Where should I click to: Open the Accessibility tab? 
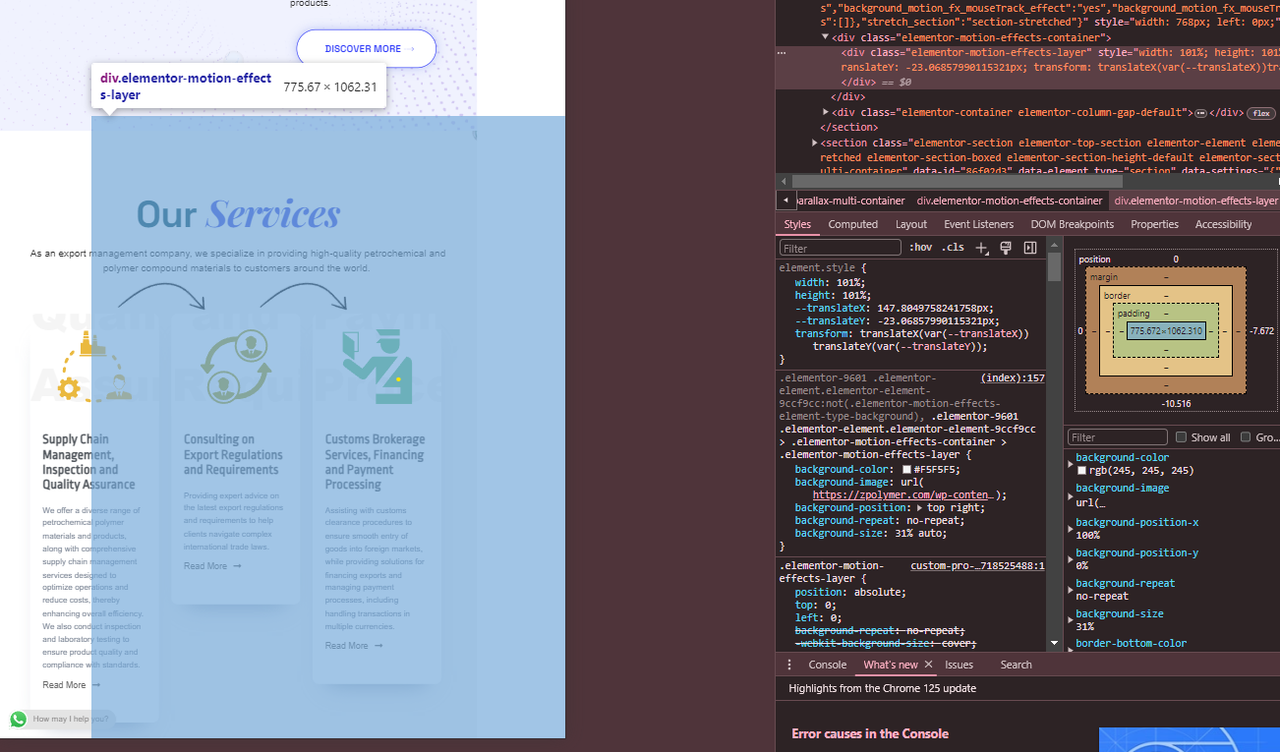click(1224, 224)
